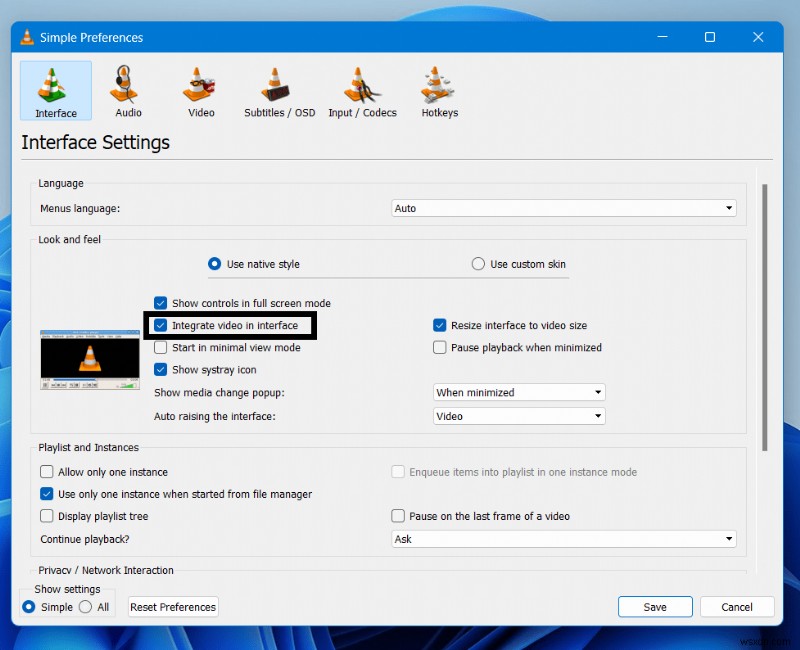Viewport: 800px width, 650px height.
Task: Uncheck Show systray icon
Action: click(160, 369)
